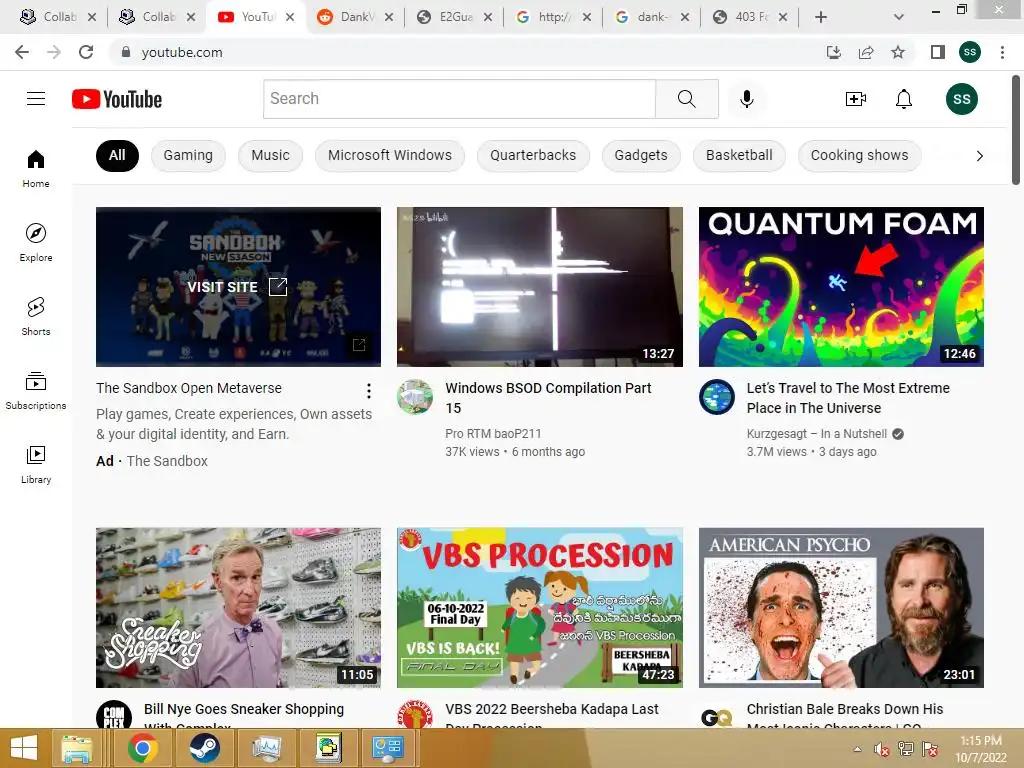The image size is (1024, 768).
Task: Click the VISIT SITE link on the ad
Action: pyautogui.click(x=237, y=287)
